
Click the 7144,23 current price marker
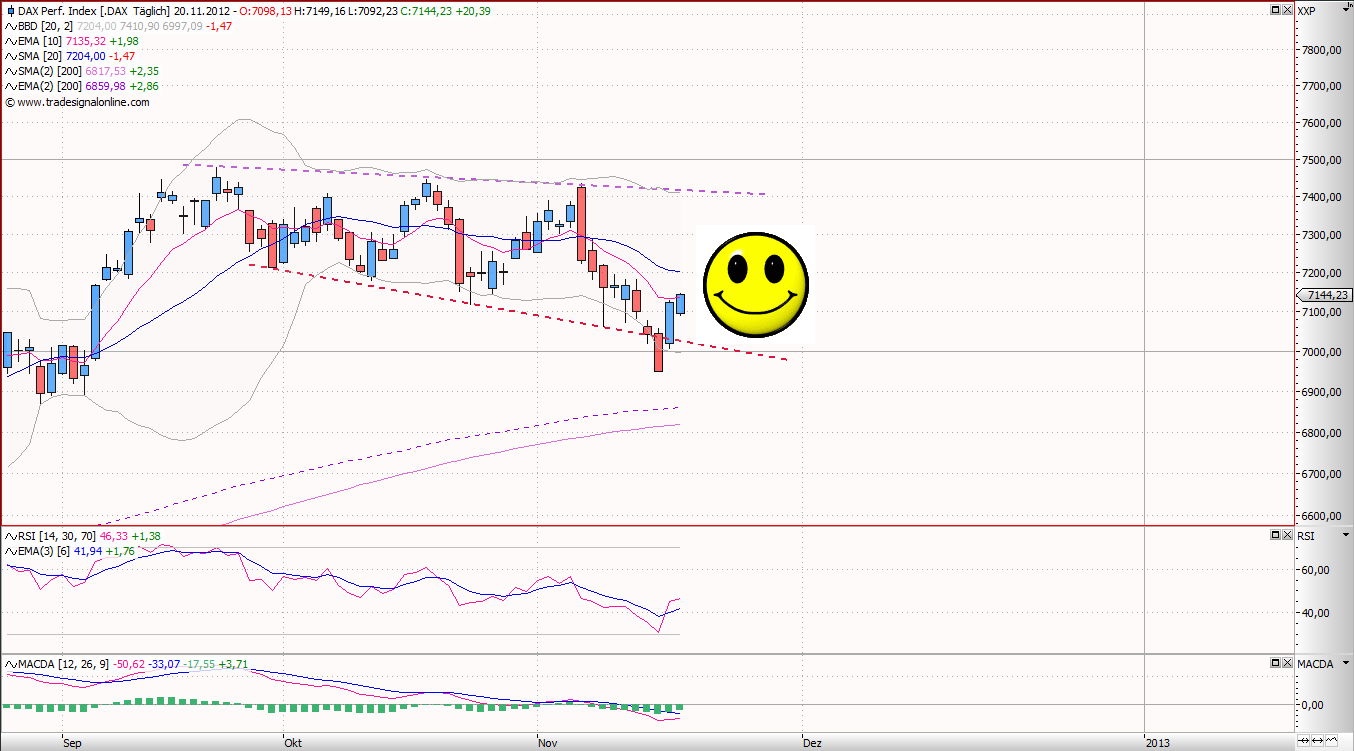[x=1324, y=295]
